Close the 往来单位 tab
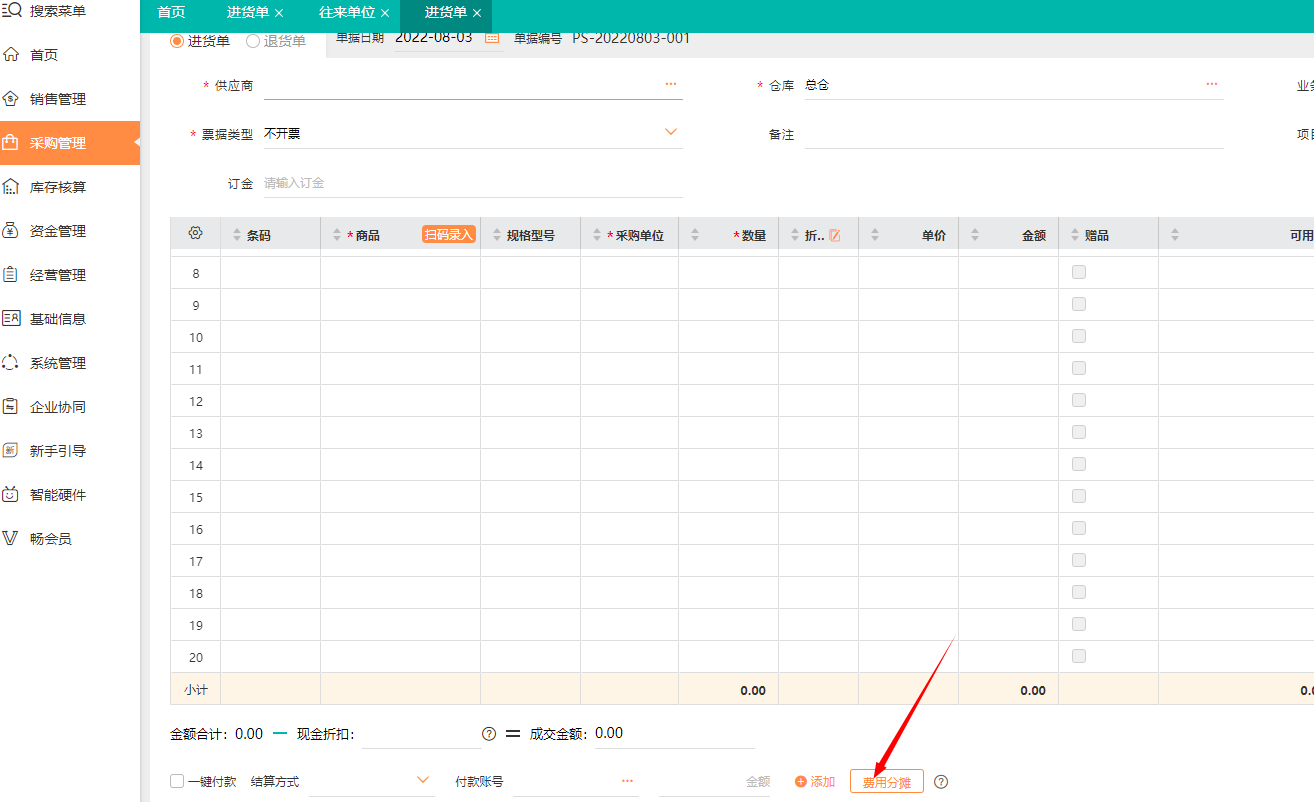This screenshot has height=802, width=1314. (x=385, y=13)
